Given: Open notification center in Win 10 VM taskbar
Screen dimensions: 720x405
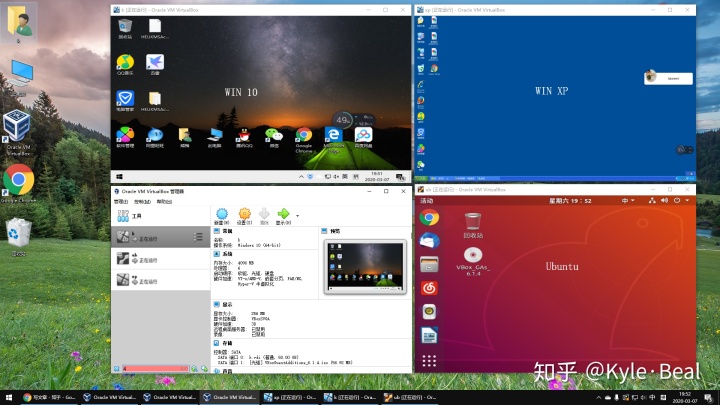Looking at the screenshot, I should (400, 177).
